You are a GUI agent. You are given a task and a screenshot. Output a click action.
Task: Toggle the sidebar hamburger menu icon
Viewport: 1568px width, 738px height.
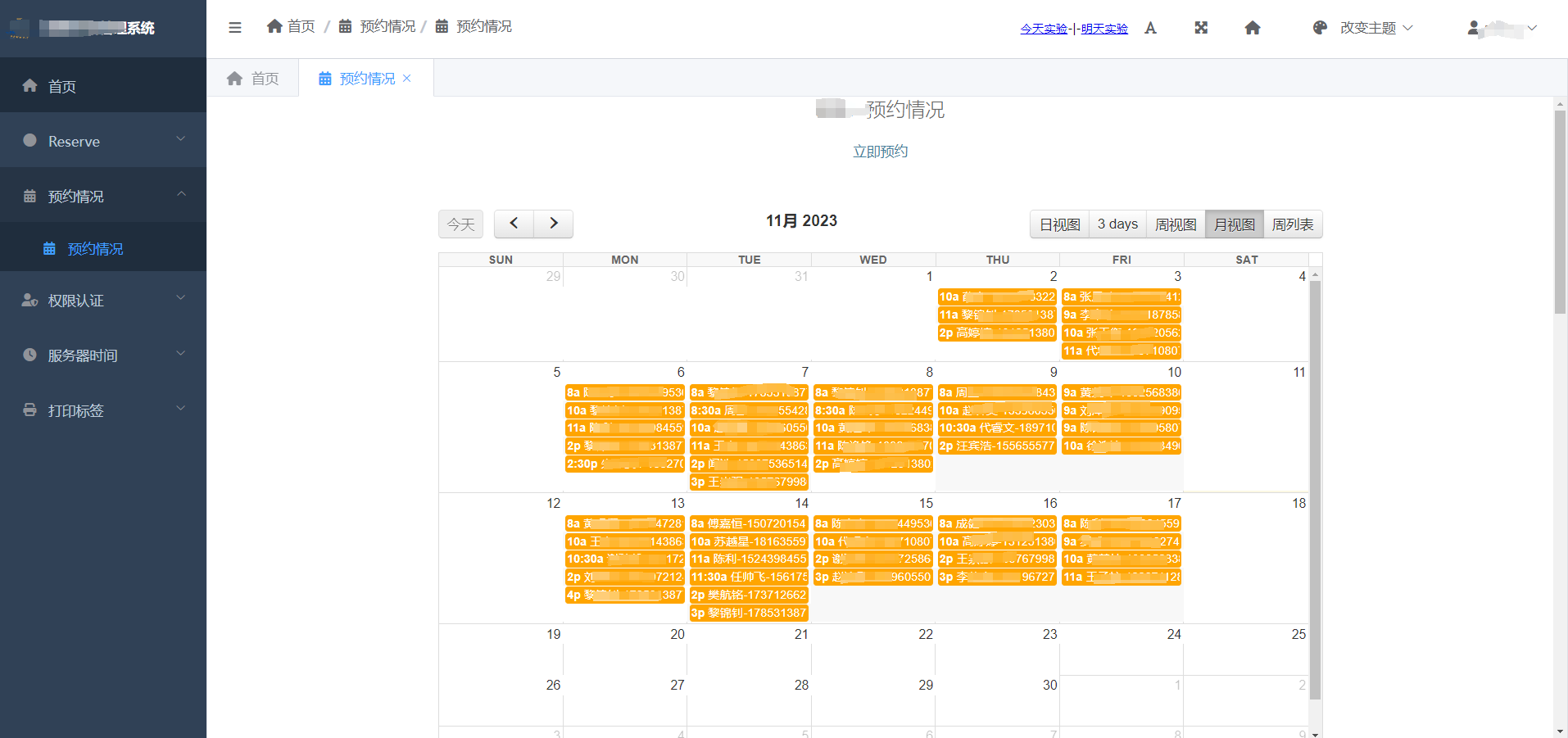coord(235,27)
